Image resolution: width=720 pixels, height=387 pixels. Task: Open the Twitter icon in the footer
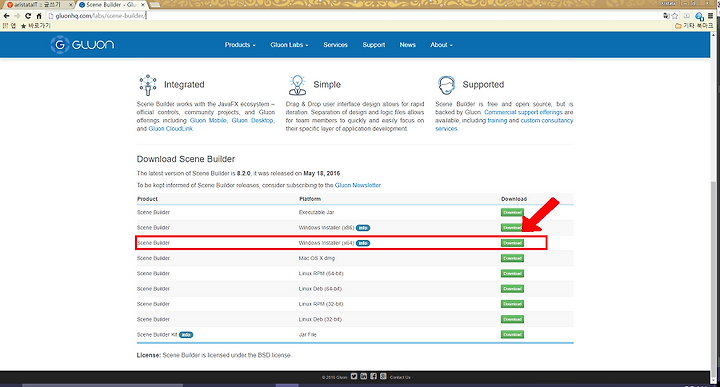tap(354, 376)
